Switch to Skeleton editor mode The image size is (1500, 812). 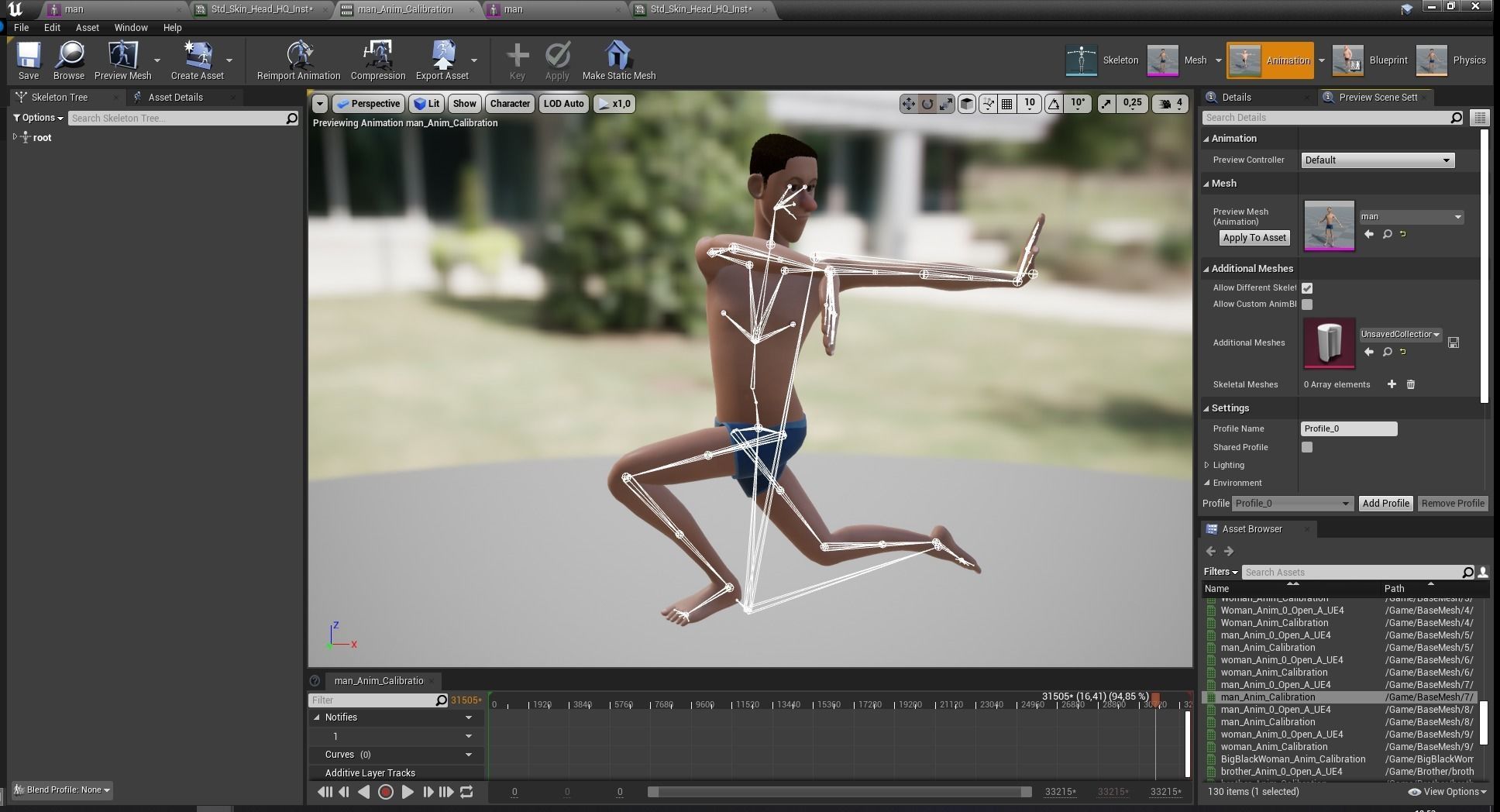tap(1101, 60)
